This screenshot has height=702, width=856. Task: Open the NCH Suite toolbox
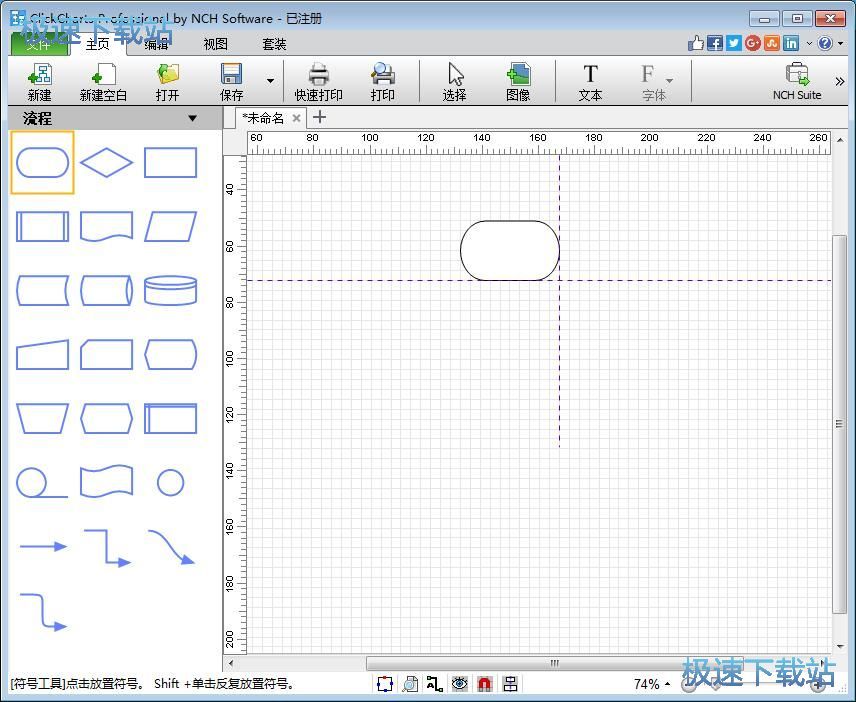click(797, 80)
